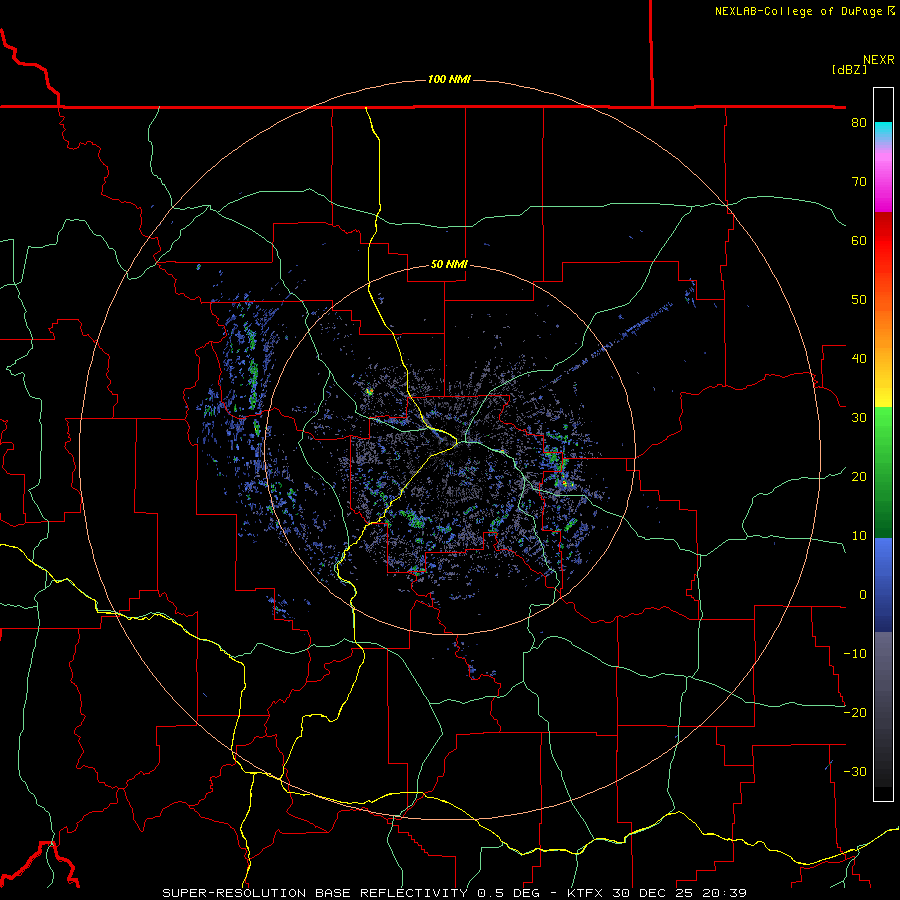Click the 10 value on the dBZ scale
Viewport: 900px width, 900px height.
[x=859, y=536]
